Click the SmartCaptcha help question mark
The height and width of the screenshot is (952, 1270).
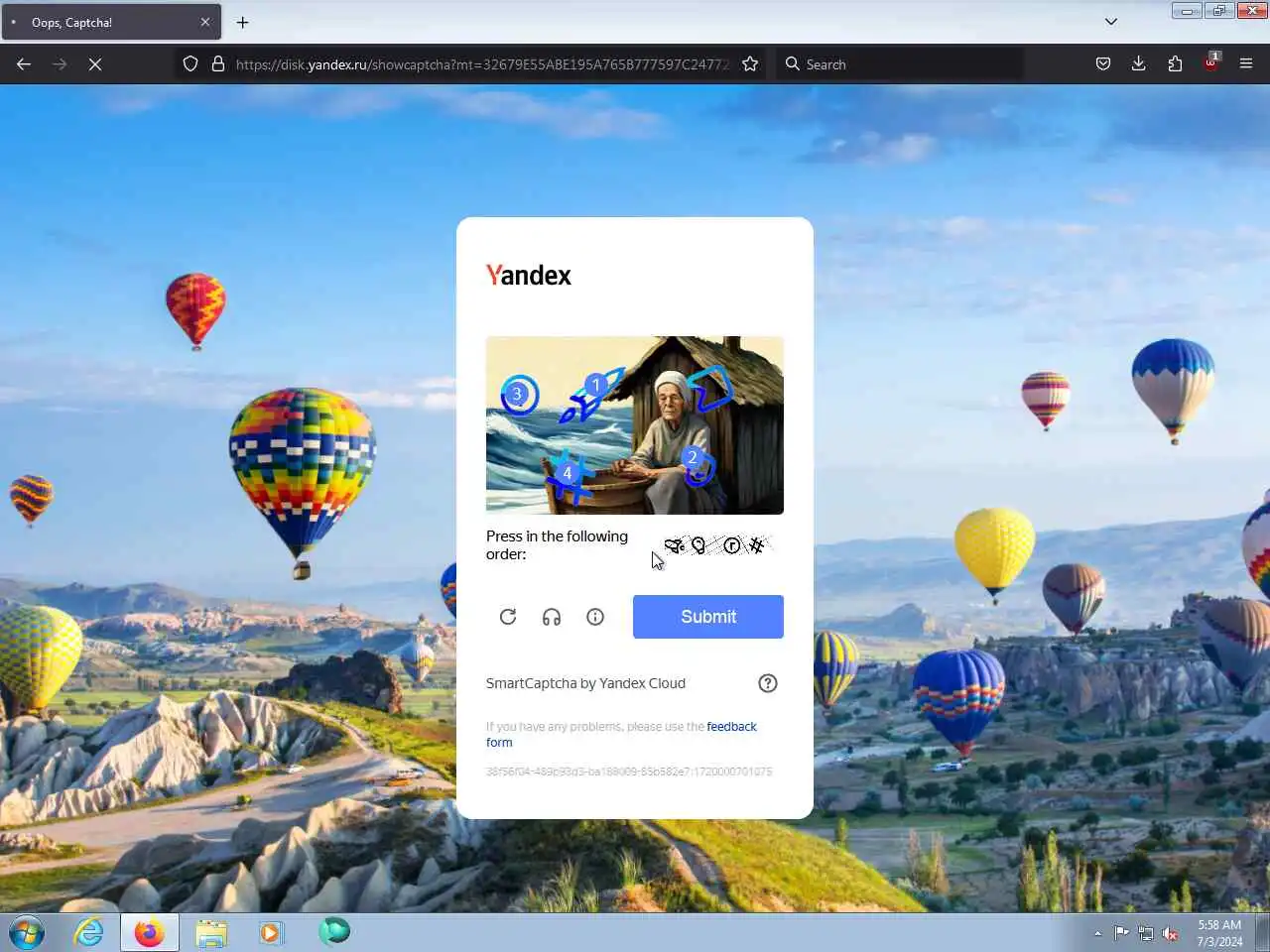coord(768,683)
